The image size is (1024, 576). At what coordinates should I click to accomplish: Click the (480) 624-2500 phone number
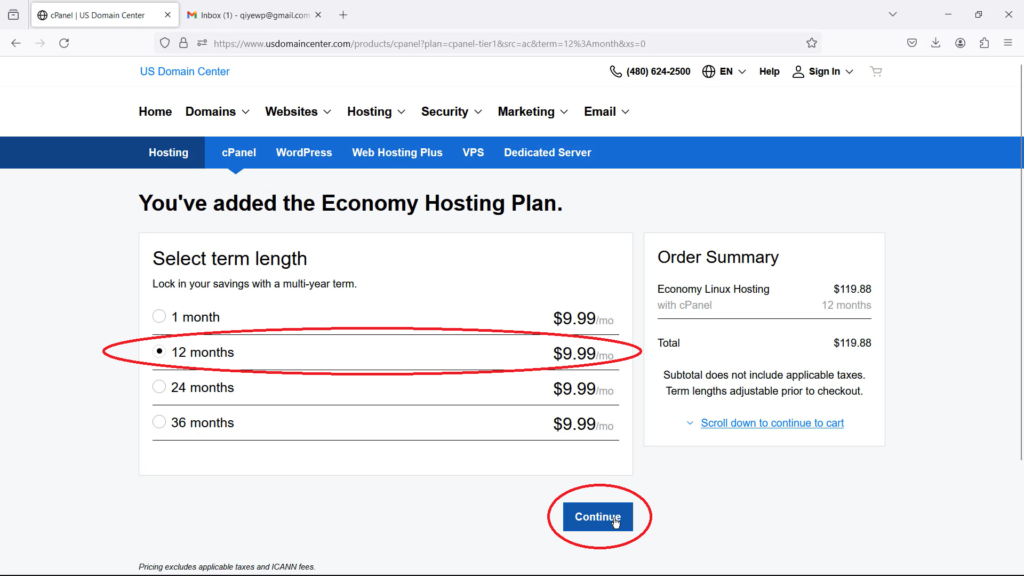coord(658,71)
